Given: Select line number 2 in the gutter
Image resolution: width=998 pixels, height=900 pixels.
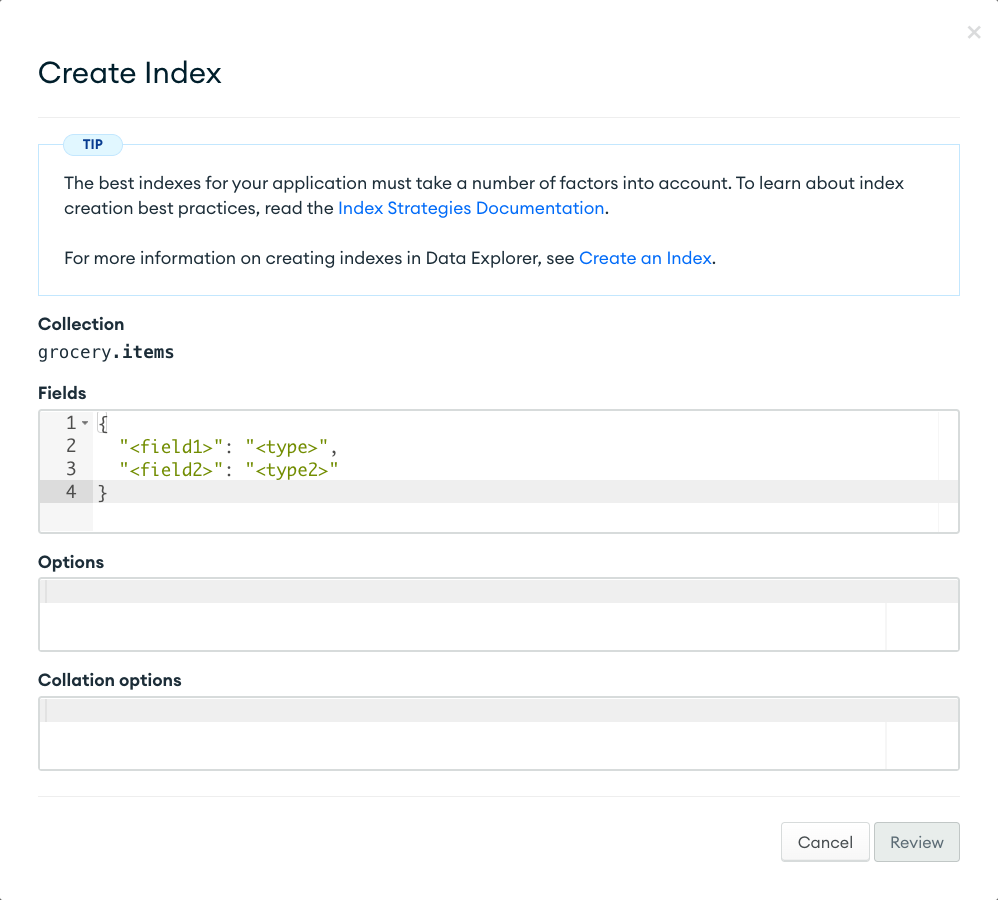Looking at the screenshot, I should (x=71, y=446).
